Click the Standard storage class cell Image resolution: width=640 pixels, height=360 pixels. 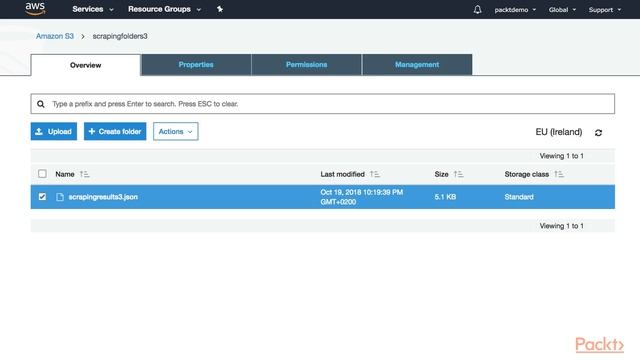point(519,197)
